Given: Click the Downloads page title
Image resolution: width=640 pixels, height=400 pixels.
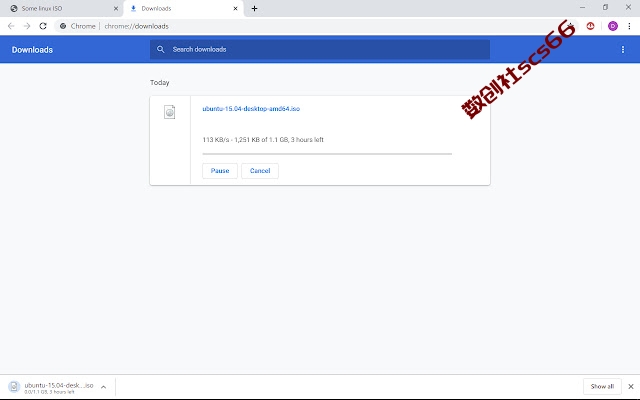Looking at the screenshot, I should [x=32, y=50].
